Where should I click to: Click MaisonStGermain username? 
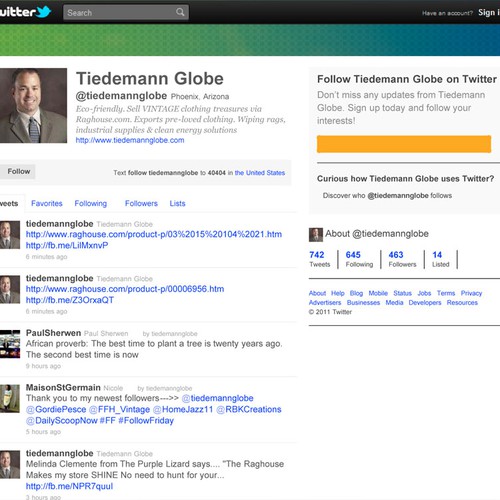tap(63, 387)
